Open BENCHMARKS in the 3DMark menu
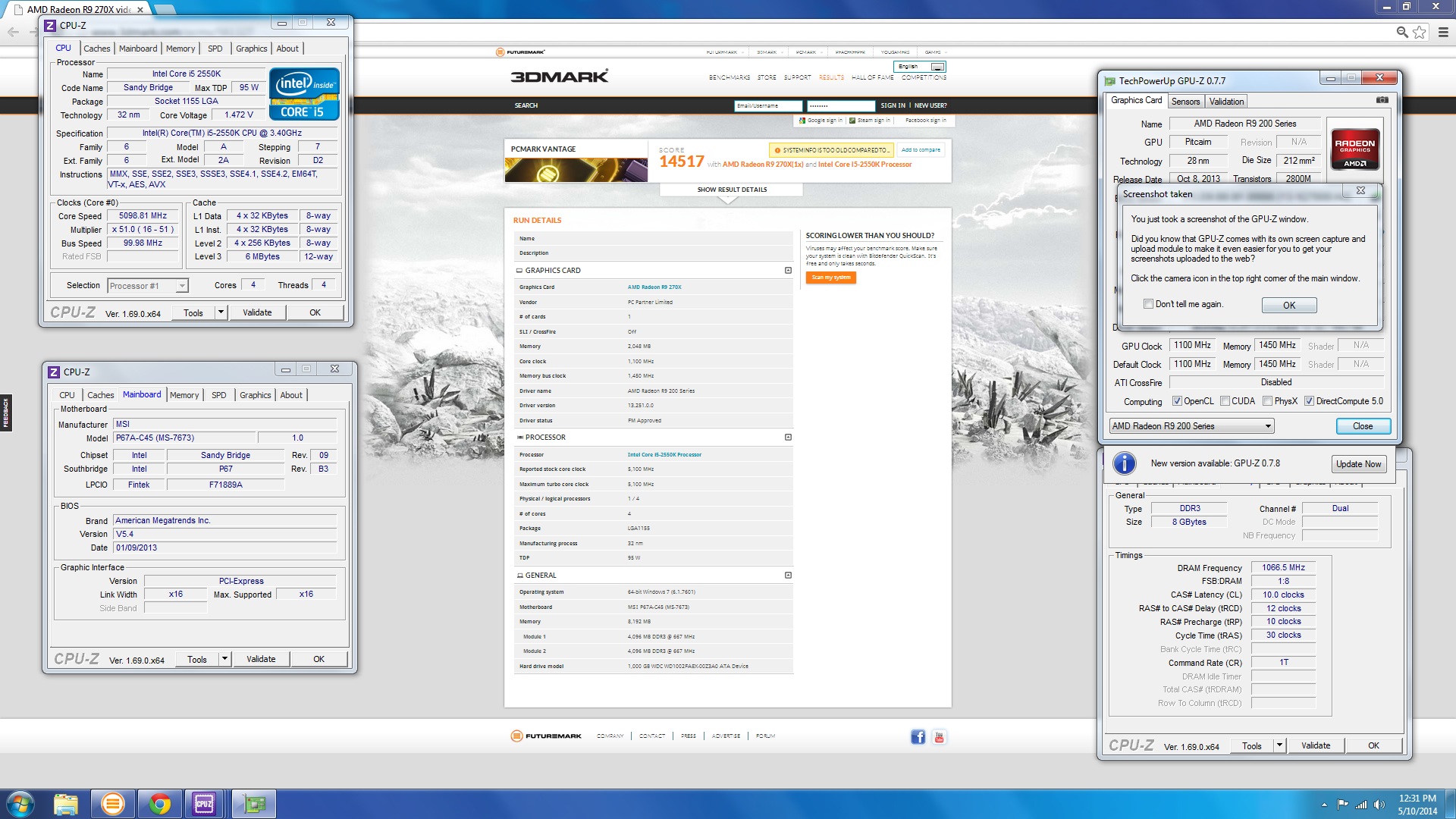This screenshot has width=1456, height=819. 730,77
